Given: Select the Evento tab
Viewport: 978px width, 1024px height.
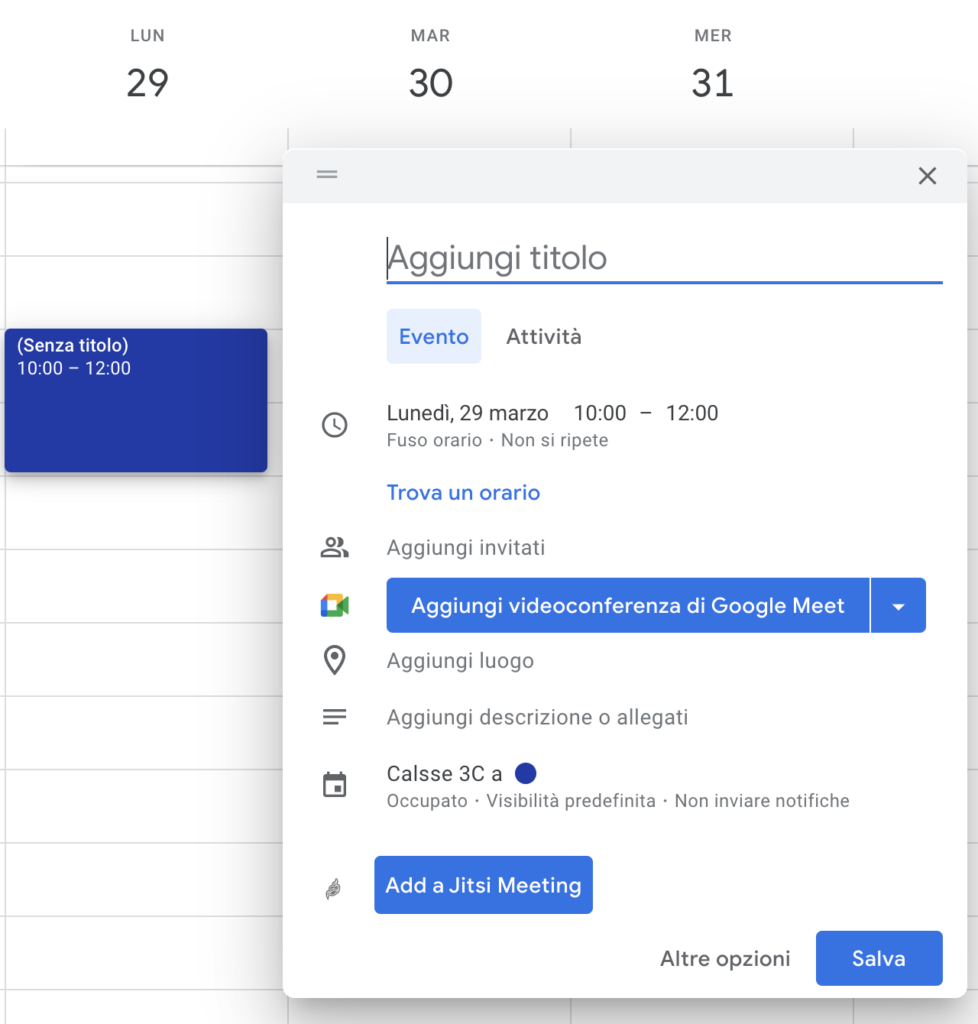Looking at the screenshot, I should click(434, 336).
